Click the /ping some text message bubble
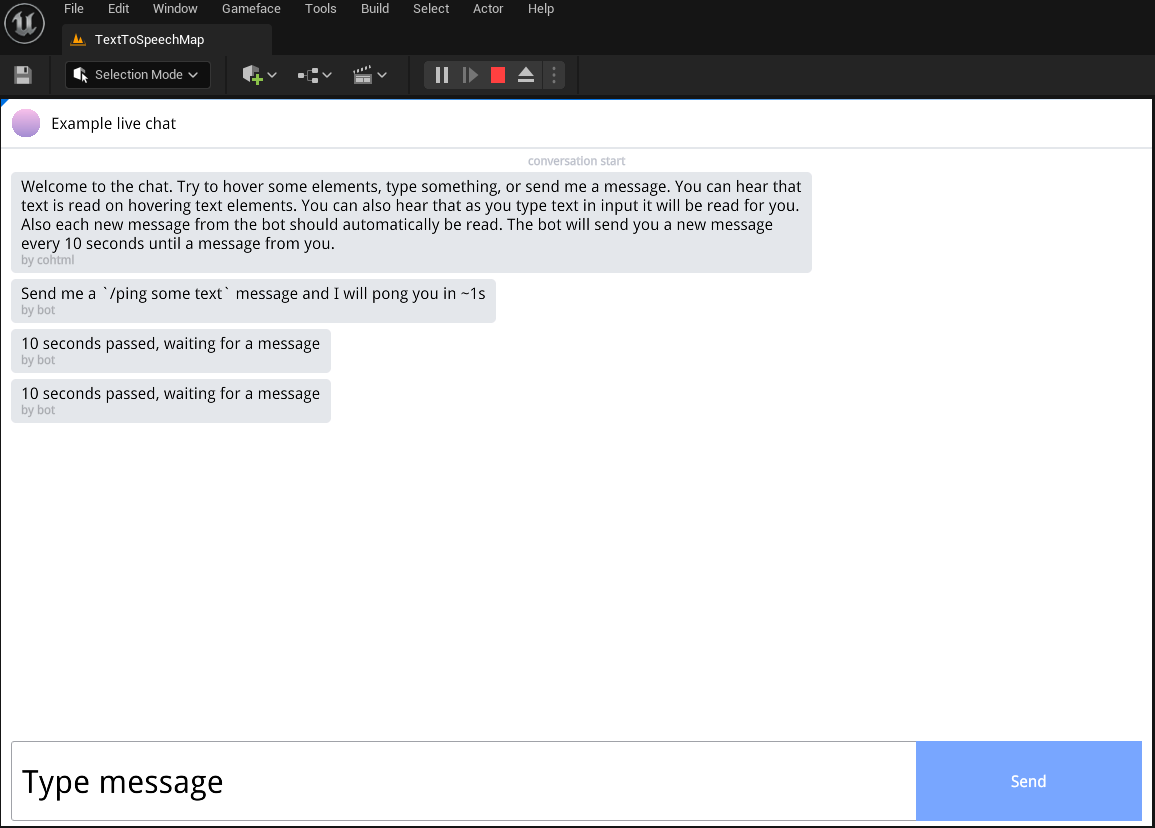The height and width of the screenshot is (828, 1155). coord(253,301)
